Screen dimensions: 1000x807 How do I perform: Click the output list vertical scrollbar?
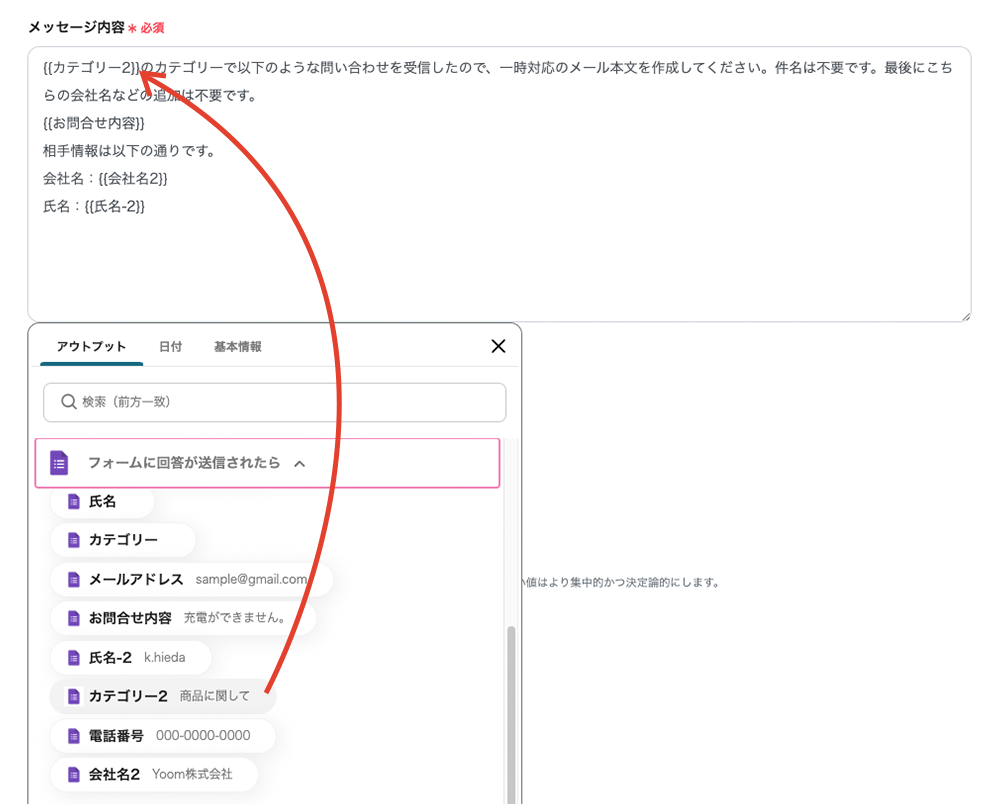click(511, 714)
